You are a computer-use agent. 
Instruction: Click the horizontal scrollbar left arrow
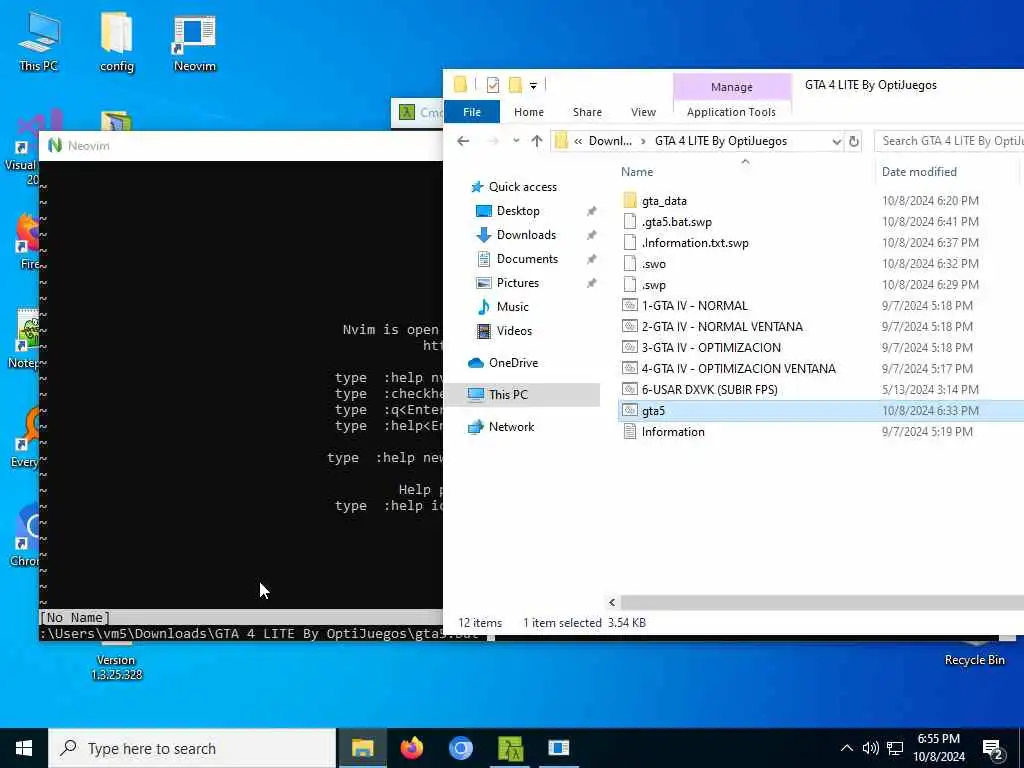tap(612, 602)
